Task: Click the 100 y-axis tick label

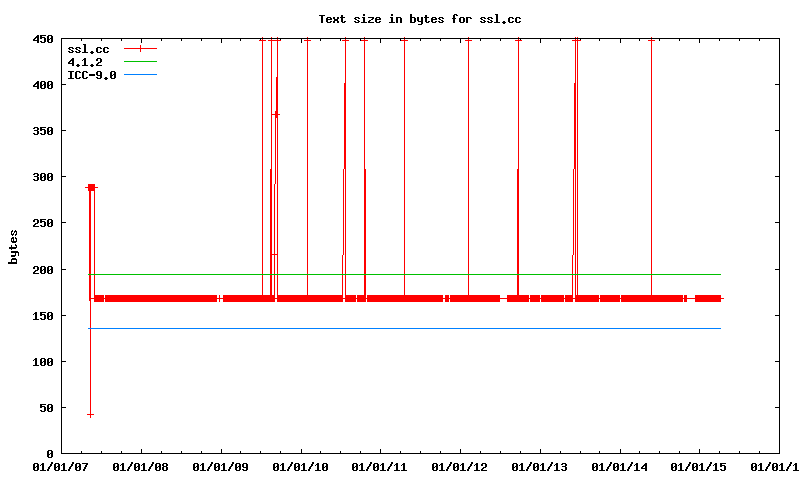Action: coord(43,362)
